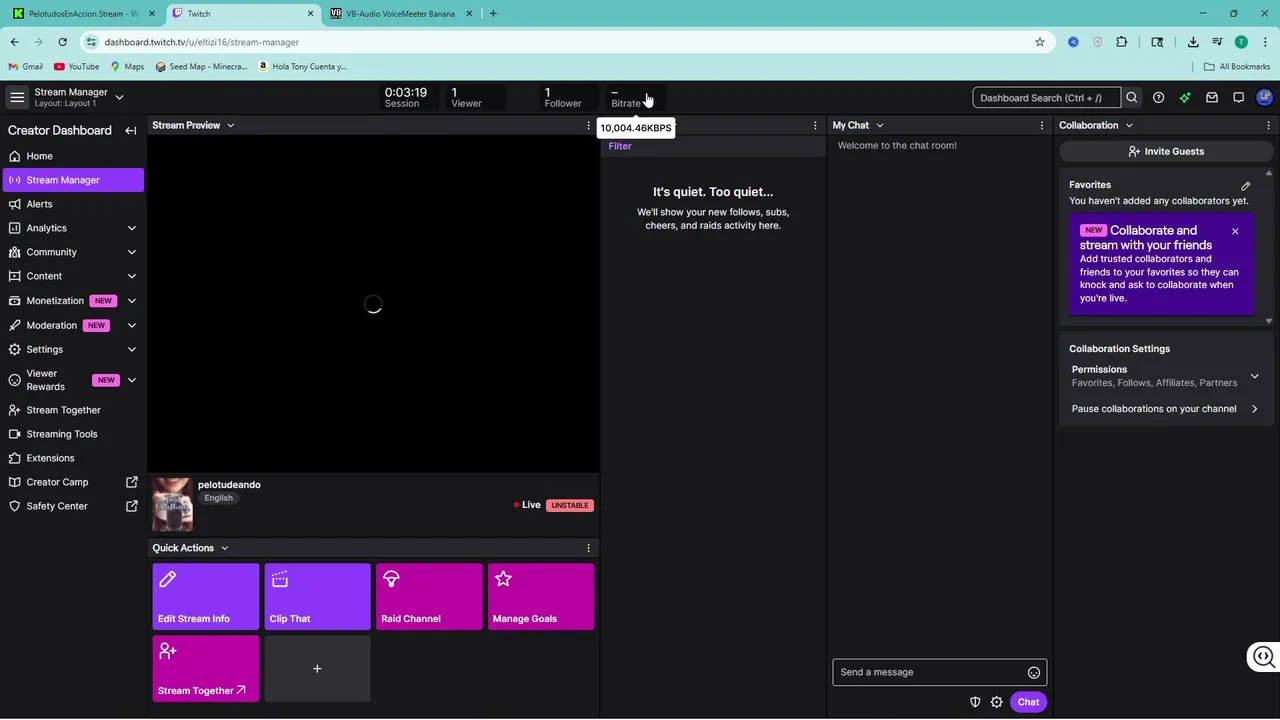Viewport: 1280px width, 720px height.
Task: Click the Edit Stream Info quick action
Action: [x=206, y=597]
